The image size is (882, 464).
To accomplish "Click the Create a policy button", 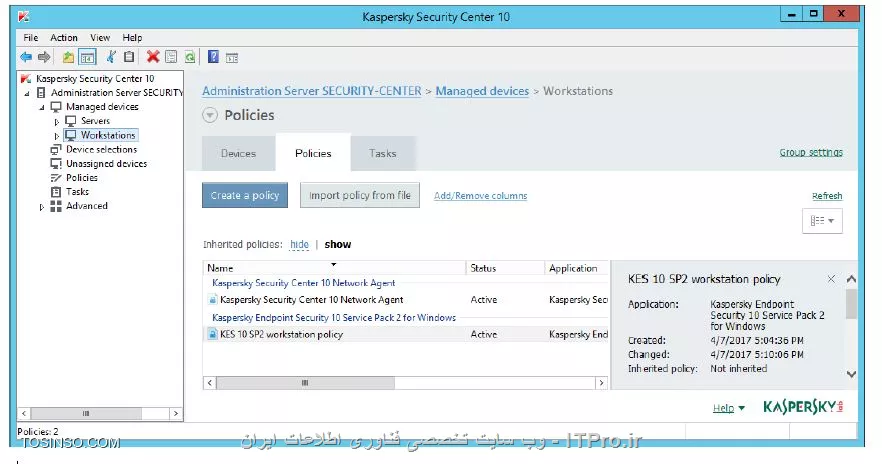I will [245, 195].
